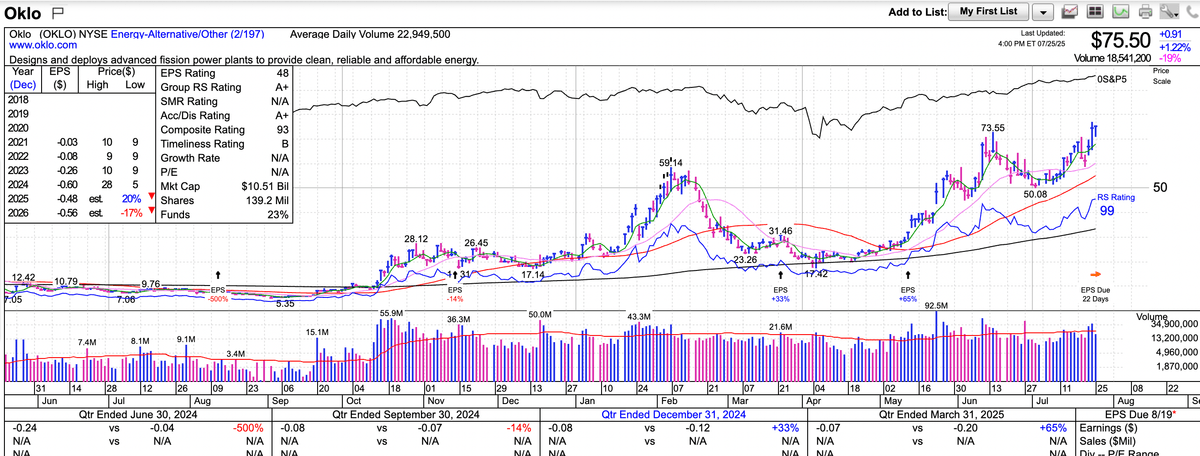This screenshot has height=456, width=1200.
Task: Click the 0S&P5 index line label
Action: (1112, 77)
